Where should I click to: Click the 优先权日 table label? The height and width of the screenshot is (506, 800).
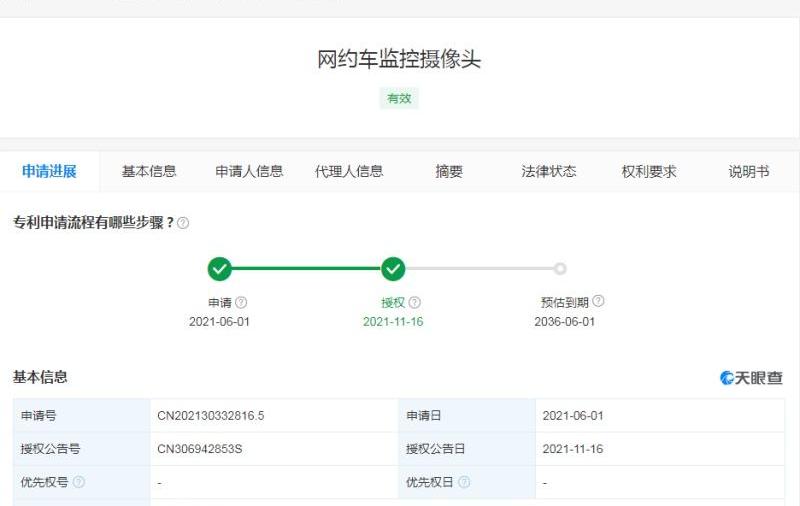[x=430, y=482]
